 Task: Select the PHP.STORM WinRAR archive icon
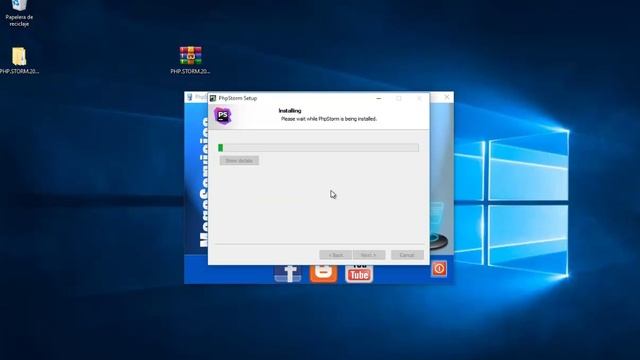[190, 60]
